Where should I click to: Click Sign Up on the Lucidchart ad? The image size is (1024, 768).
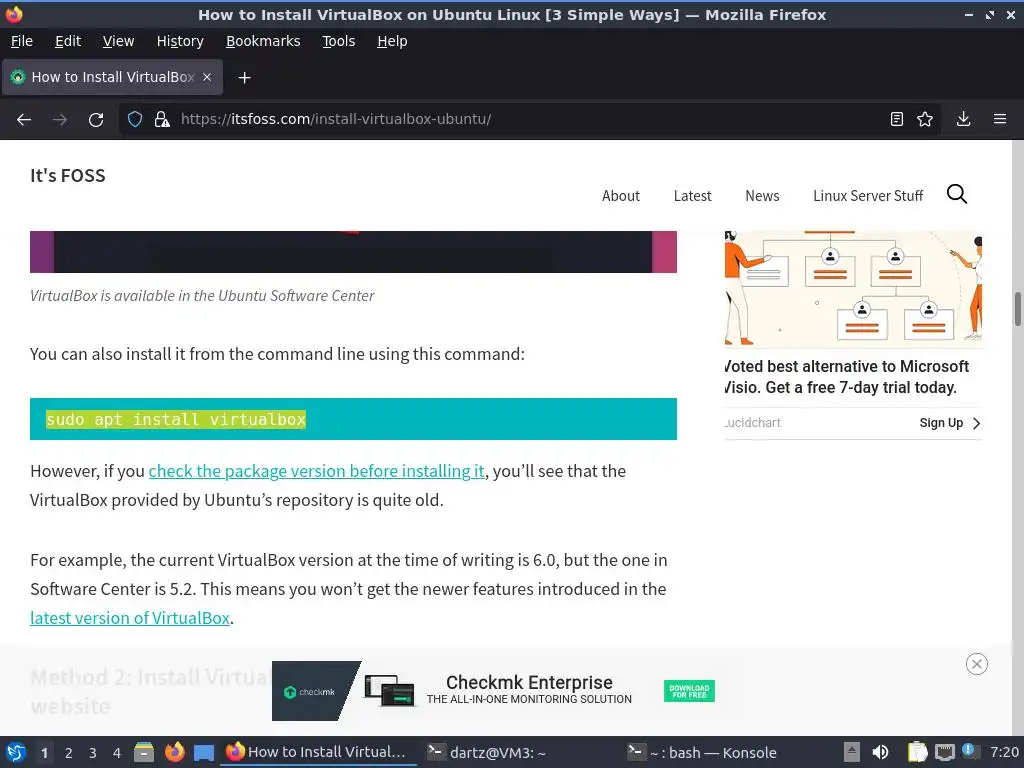pos(950,423)
